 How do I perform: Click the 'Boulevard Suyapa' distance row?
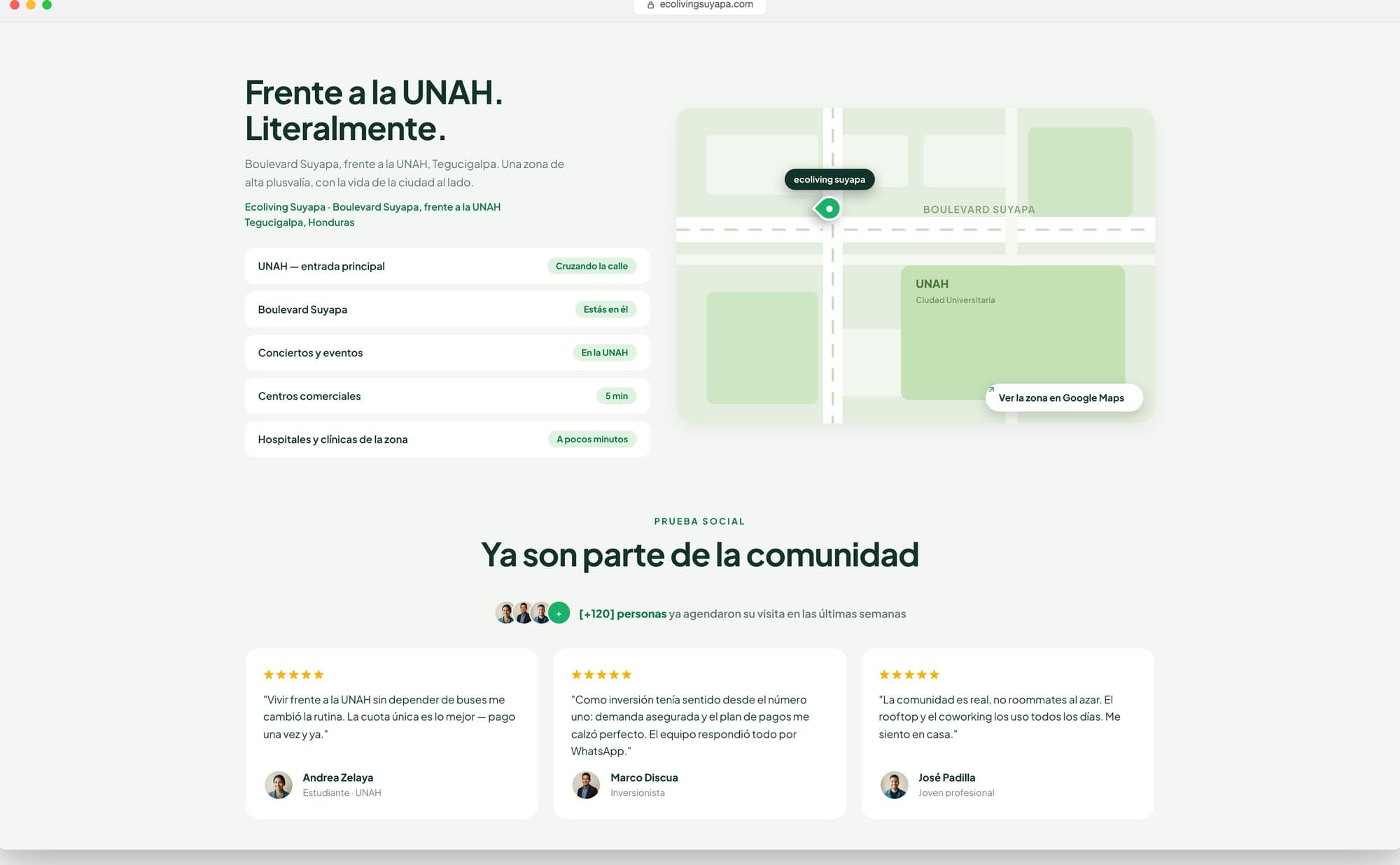(x=447, y=309)
